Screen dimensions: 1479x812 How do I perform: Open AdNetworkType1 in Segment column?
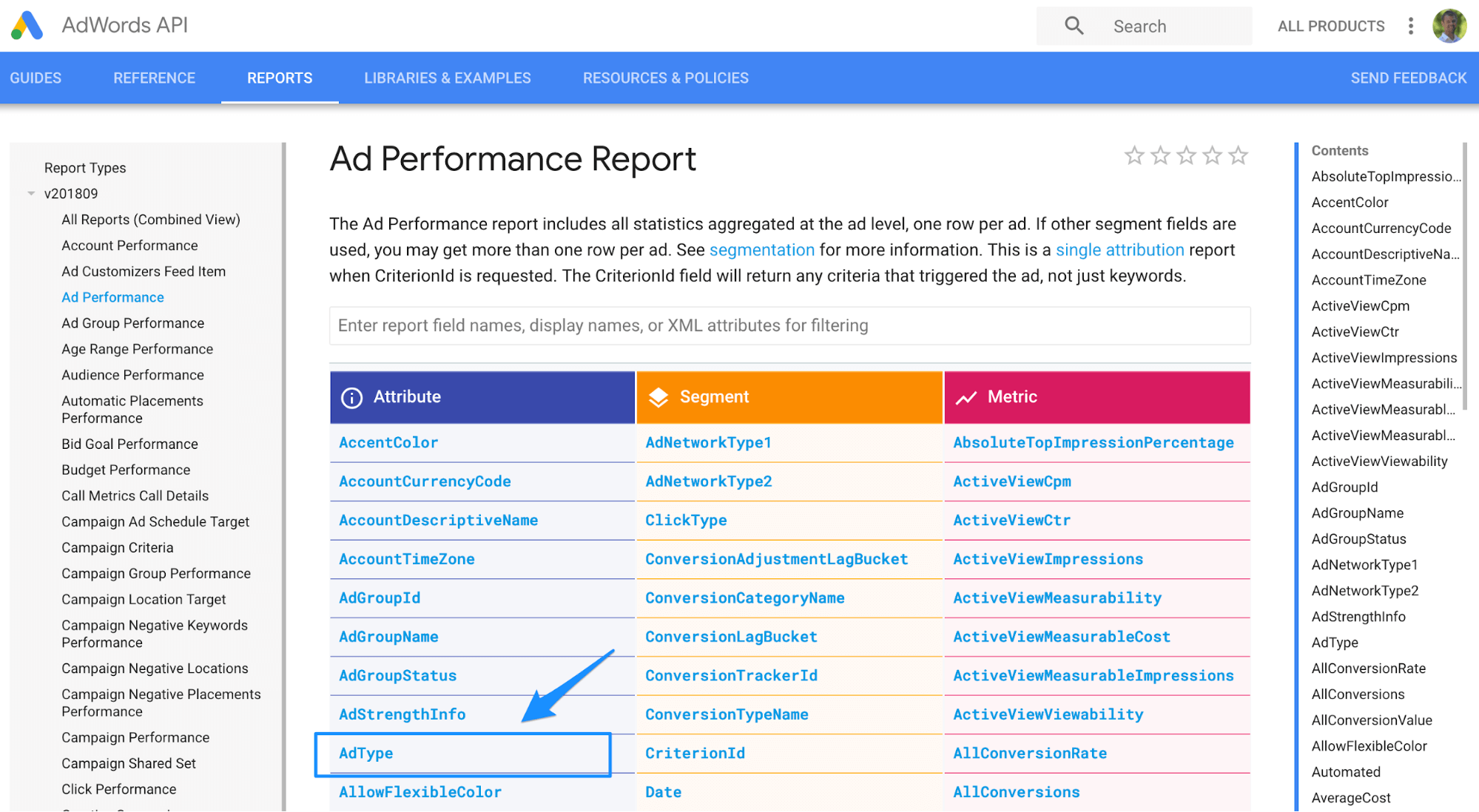point(709,442)
